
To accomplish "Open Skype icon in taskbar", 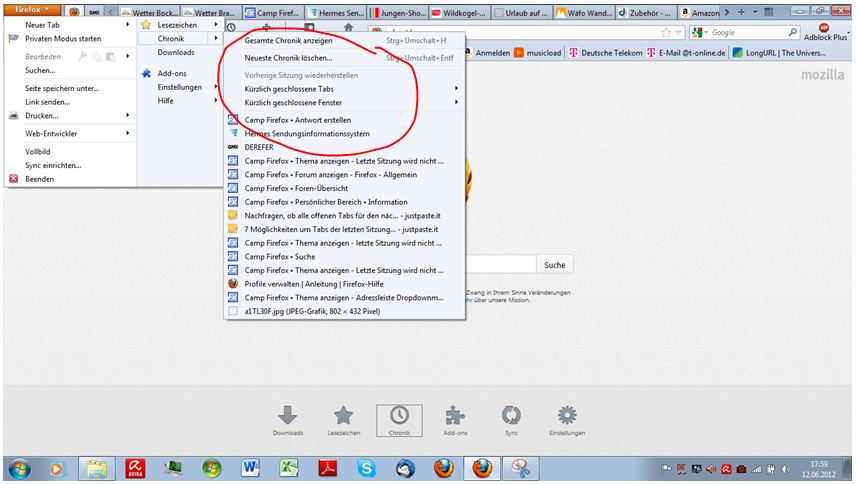I will pos(366,469).
